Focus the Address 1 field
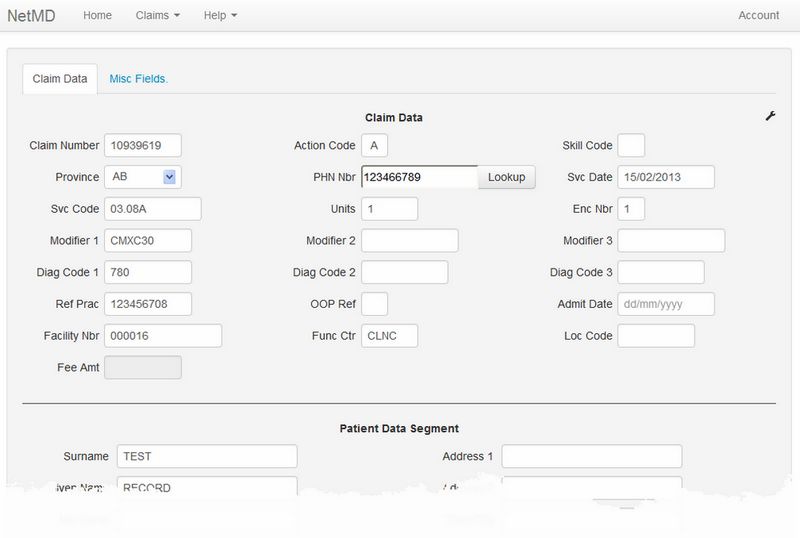Viewport: 800px width, 538px height. [x=591, y=456]
